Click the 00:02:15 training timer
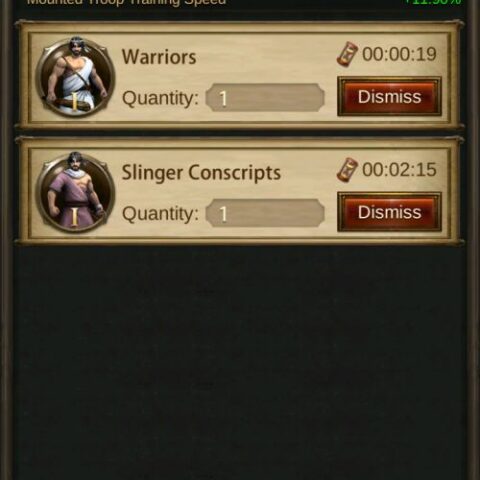Viewport: 480px width, 480px height. click(x=399, y=169)
